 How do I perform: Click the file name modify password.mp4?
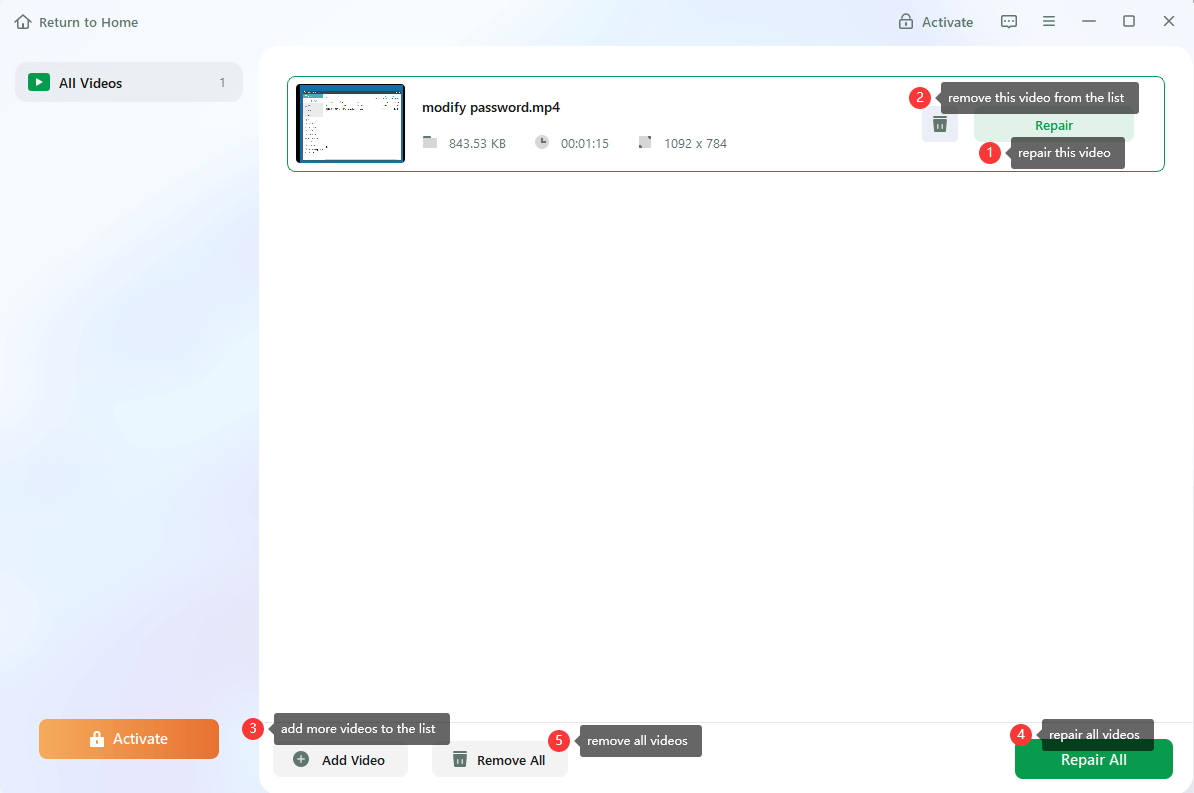point(491,107)
